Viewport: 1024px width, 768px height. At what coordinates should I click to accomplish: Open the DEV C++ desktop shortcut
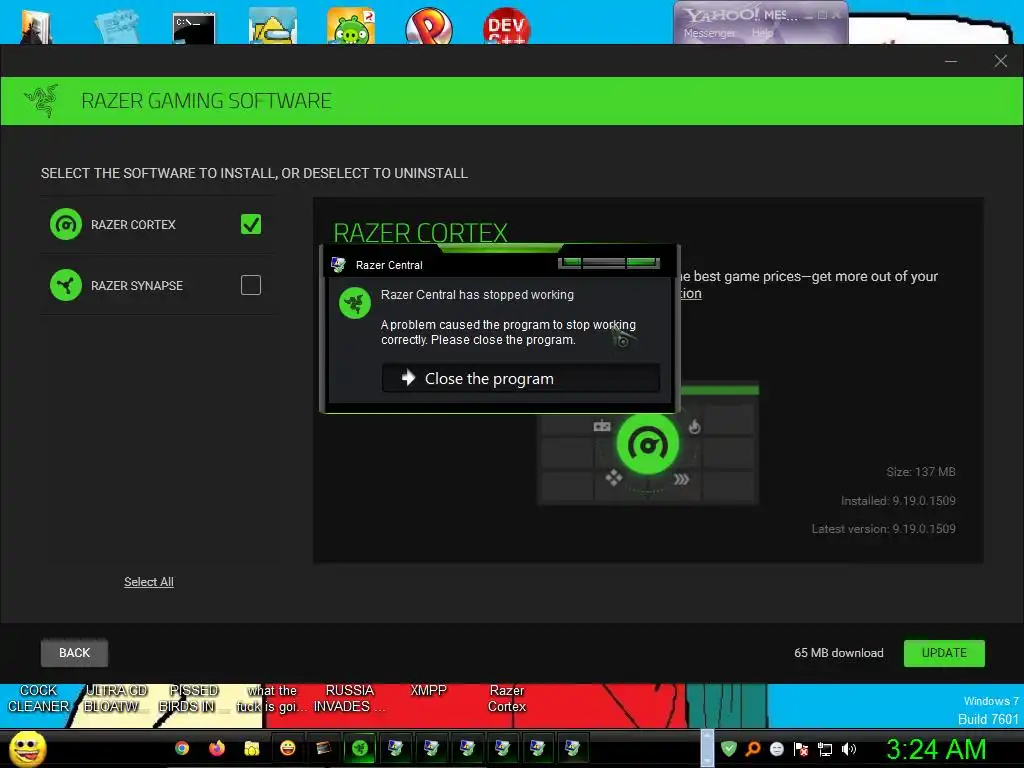click(507, 26)
